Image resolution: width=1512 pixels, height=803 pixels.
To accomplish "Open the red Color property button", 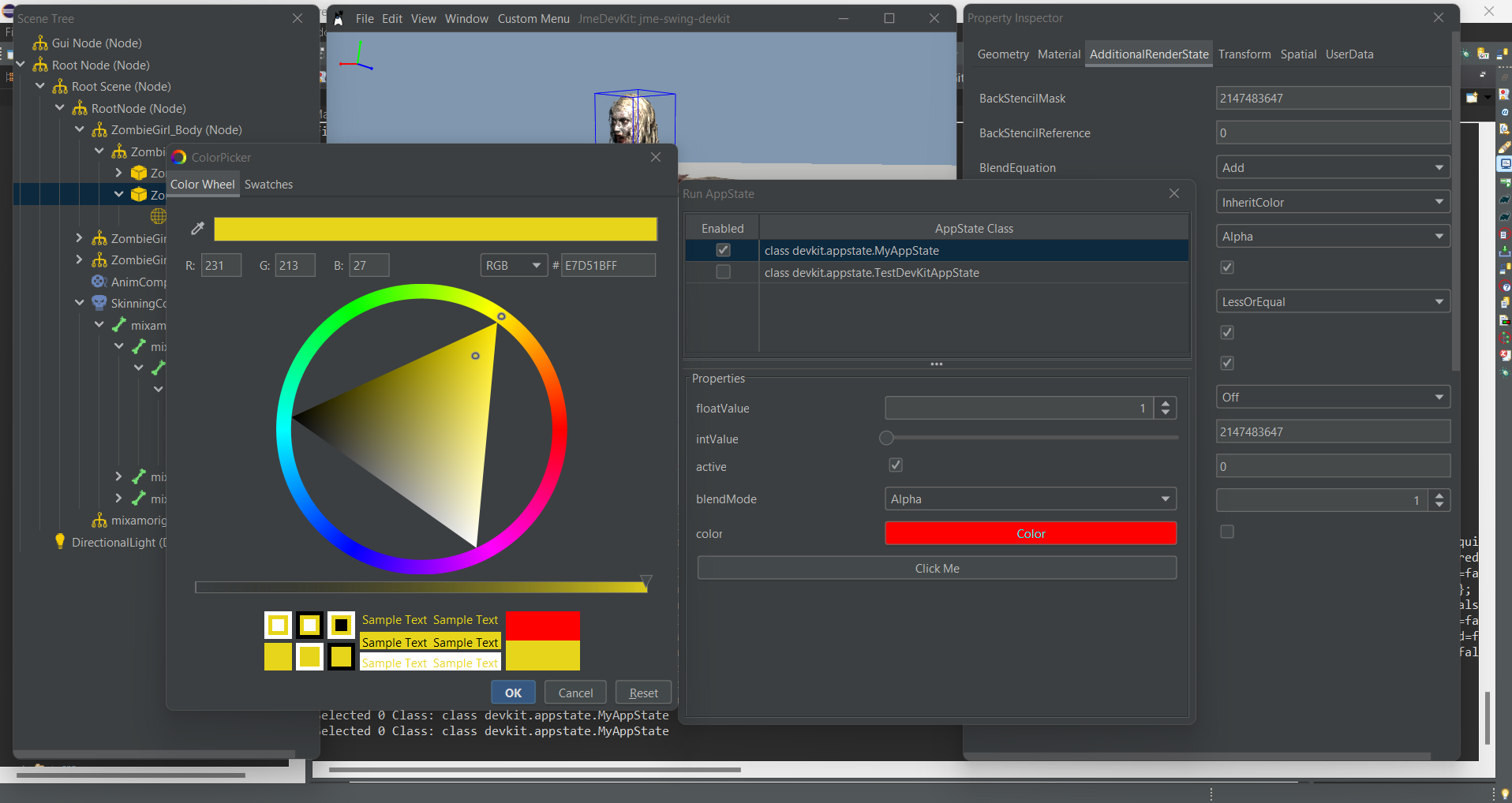I will (x=1031, y=533).
